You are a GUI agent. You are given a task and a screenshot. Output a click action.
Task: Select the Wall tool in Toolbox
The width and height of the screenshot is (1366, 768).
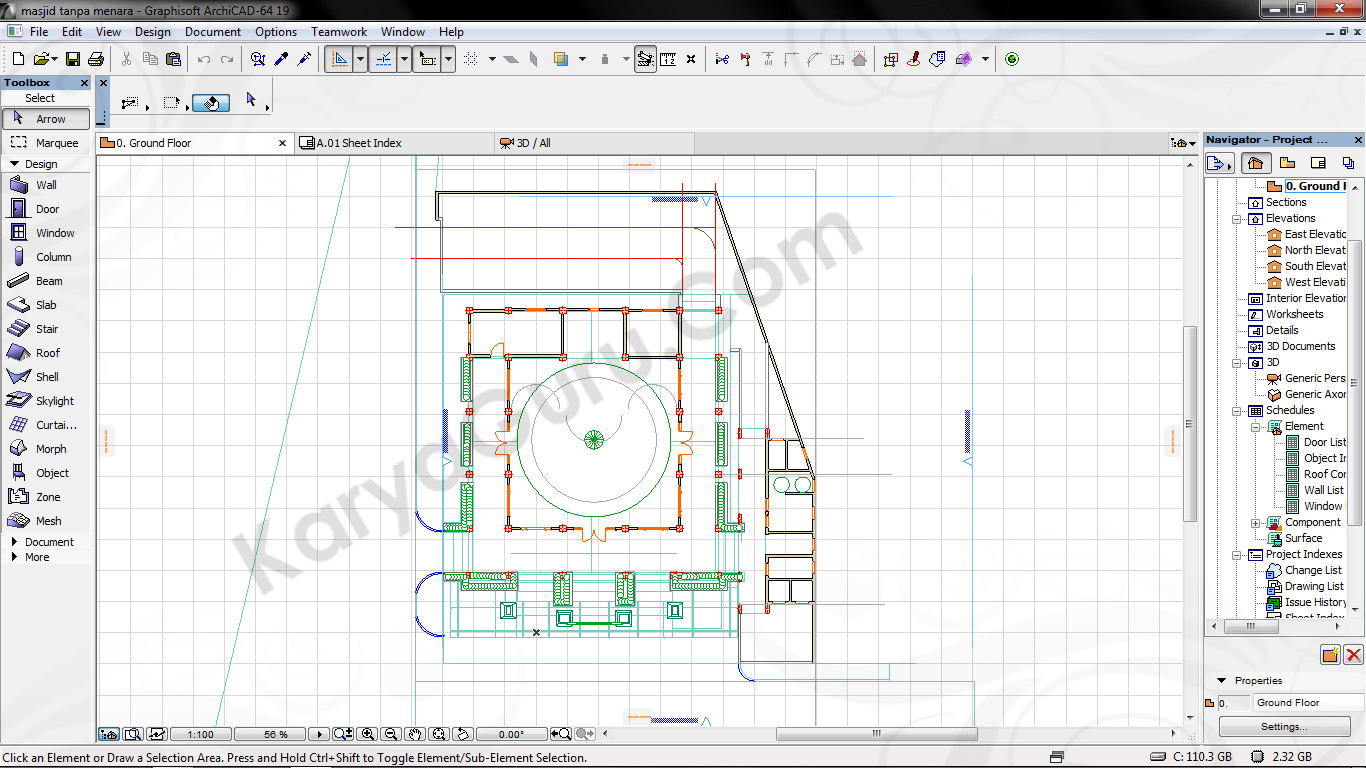click(x=46, y=185)
